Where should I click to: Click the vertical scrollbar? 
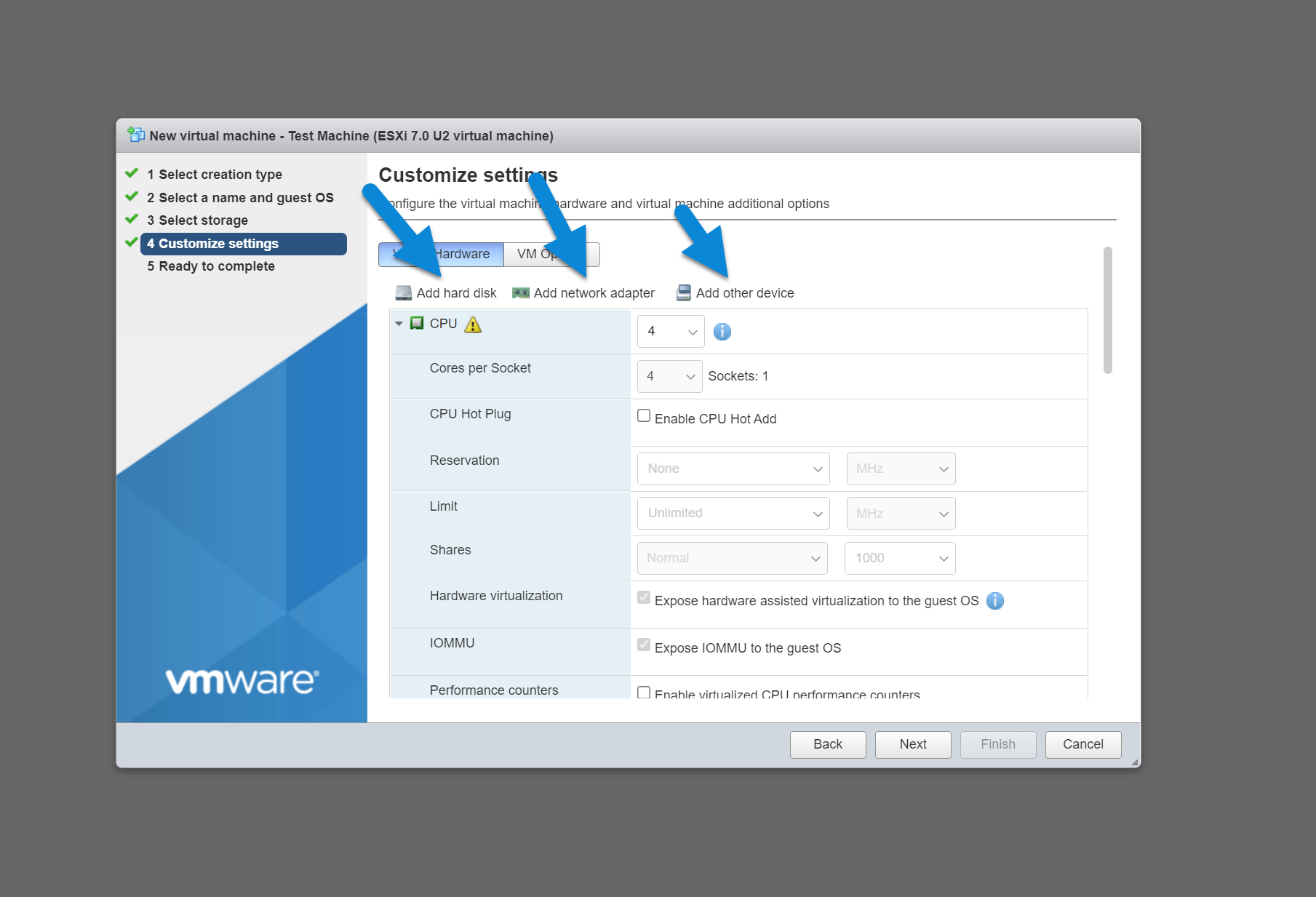[x=1107, y=313]
